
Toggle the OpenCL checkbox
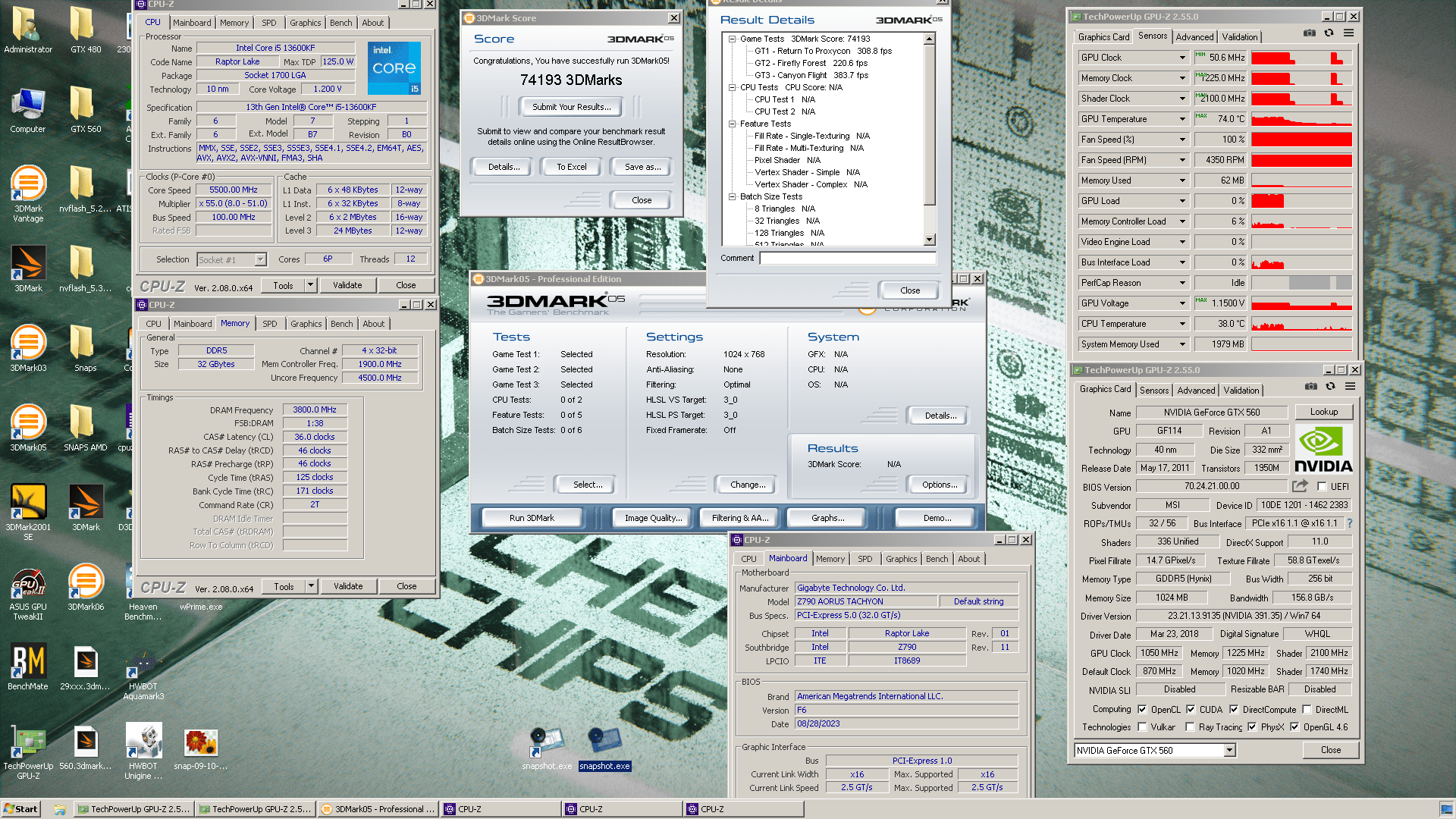tap(1142, 710)
